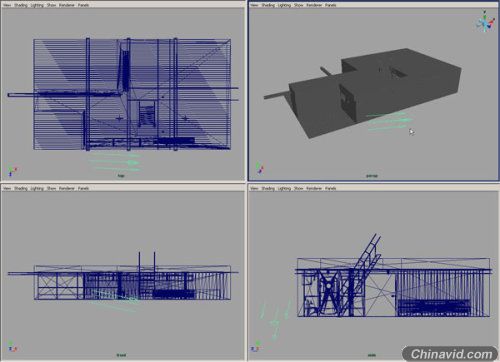The height and width of the screenshot is (362, 500).
Task: Click the Chinavid.com watermark link
Action: (x=451, y=354)
